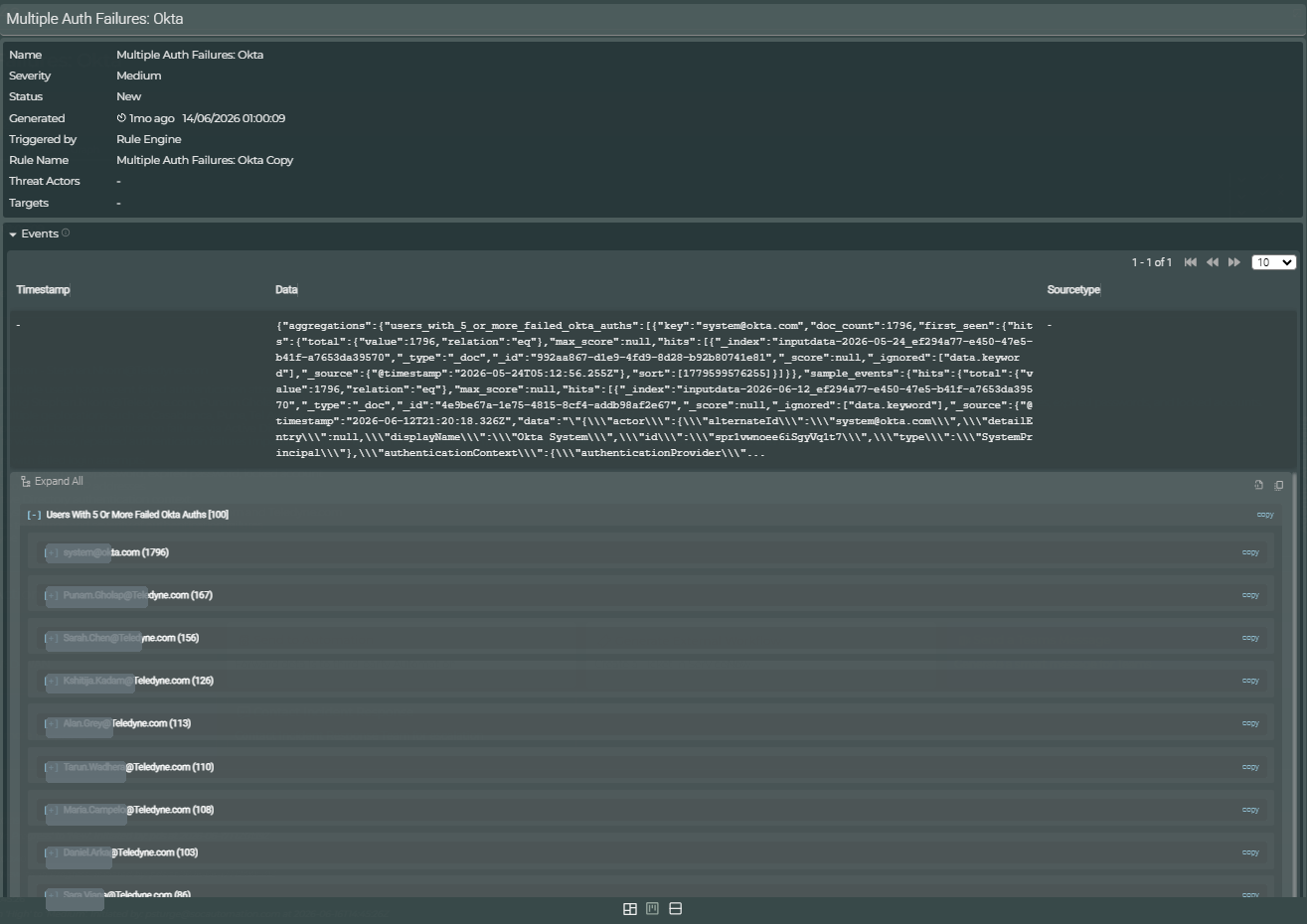The width and height of the screenshot is (1307, 924).
Task: Copy the (110) user row
Action: [x=1250, y=767]
